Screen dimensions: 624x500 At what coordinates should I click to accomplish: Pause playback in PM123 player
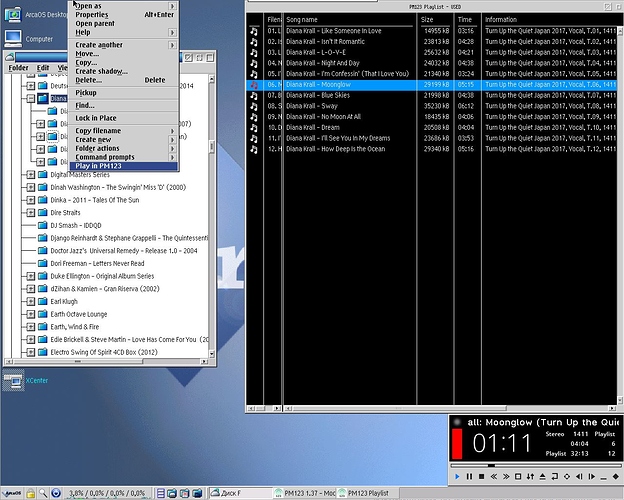[x=469, y=476]
